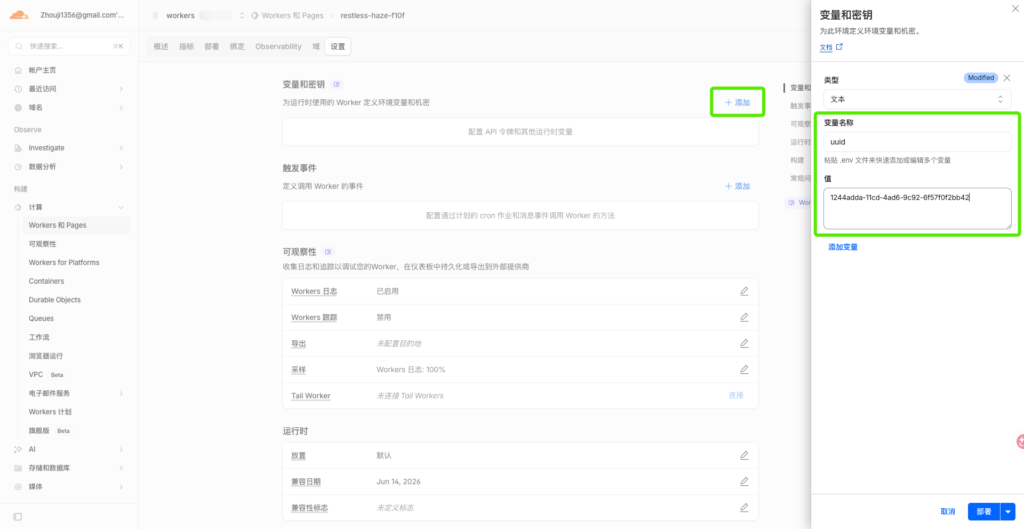Click 取消 button
This screenshot has width=1024, height=529.
948,512
